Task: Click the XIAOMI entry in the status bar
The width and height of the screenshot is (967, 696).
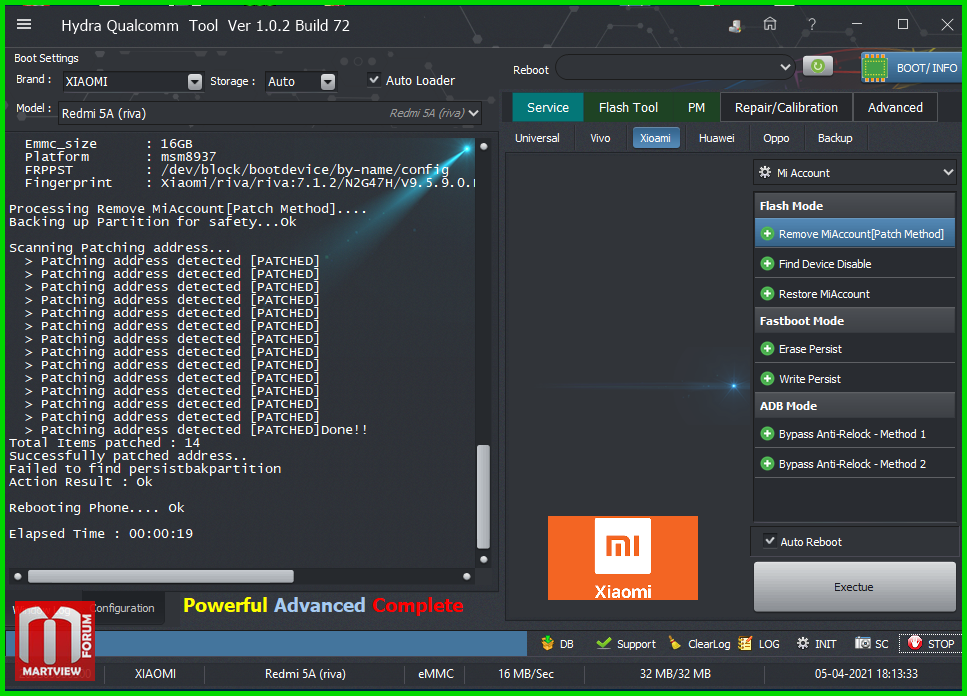Action: pyautogui.click(x=155, y=674)
